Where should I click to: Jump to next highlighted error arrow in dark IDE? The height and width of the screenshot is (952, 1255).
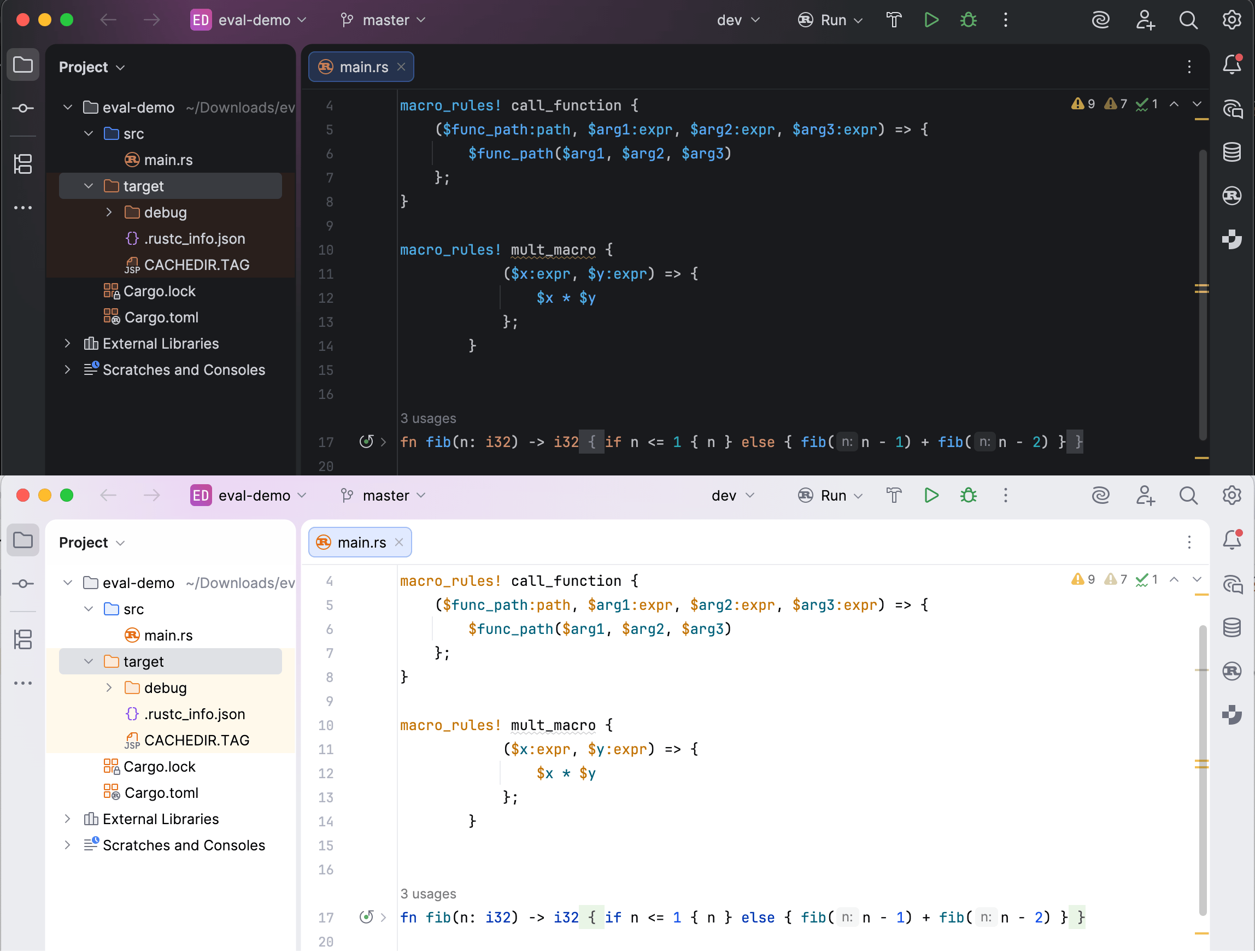(1197, 104)
